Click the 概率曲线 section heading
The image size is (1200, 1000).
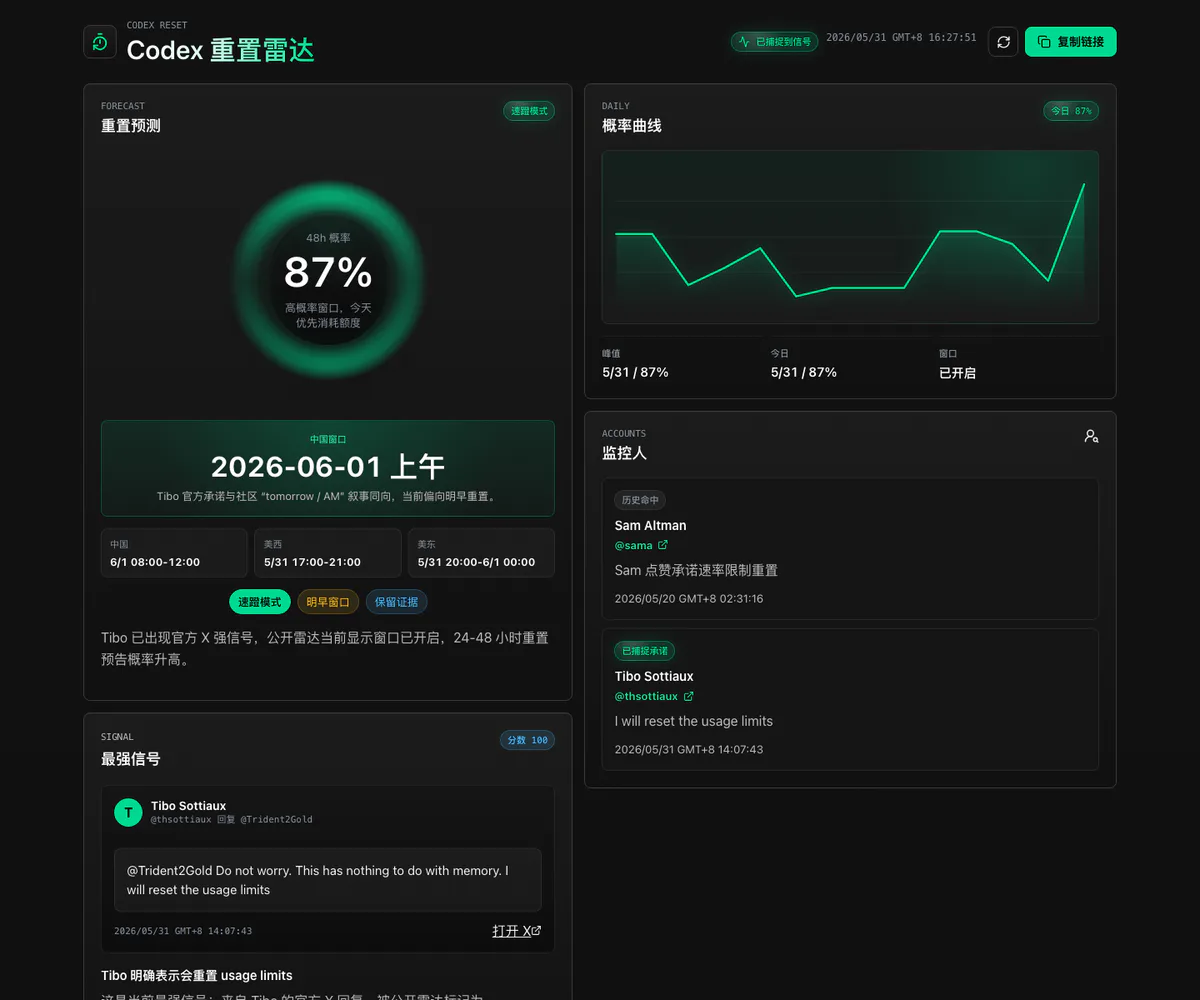[632, 126]
